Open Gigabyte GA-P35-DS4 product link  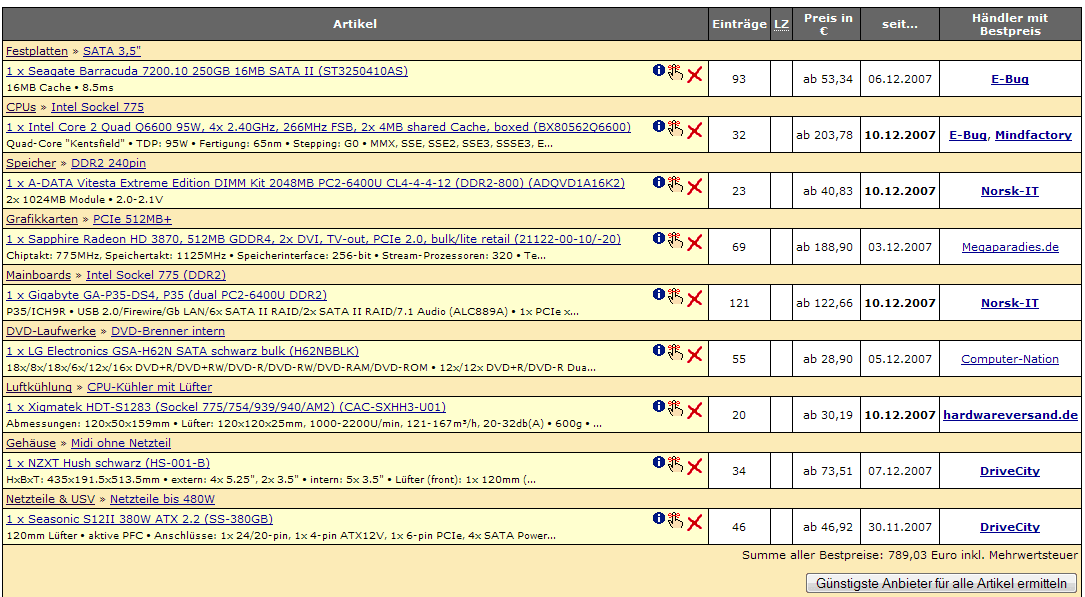(x=167, y=295)
